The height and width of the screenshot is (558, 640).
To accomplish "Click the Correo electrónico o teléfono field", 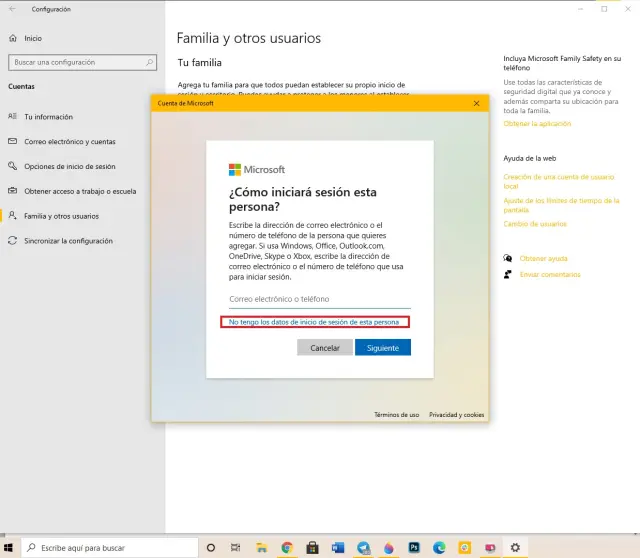I will [319, 299].
